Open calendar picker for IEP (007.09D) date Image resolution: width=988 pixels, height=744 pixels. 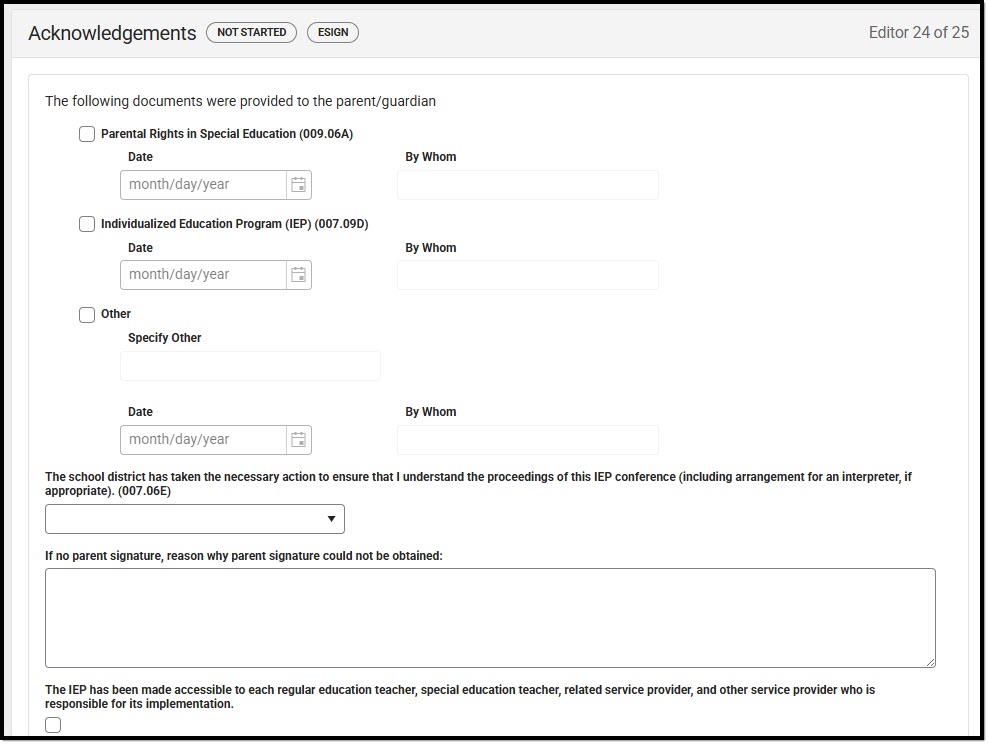(x=299, y=275)
